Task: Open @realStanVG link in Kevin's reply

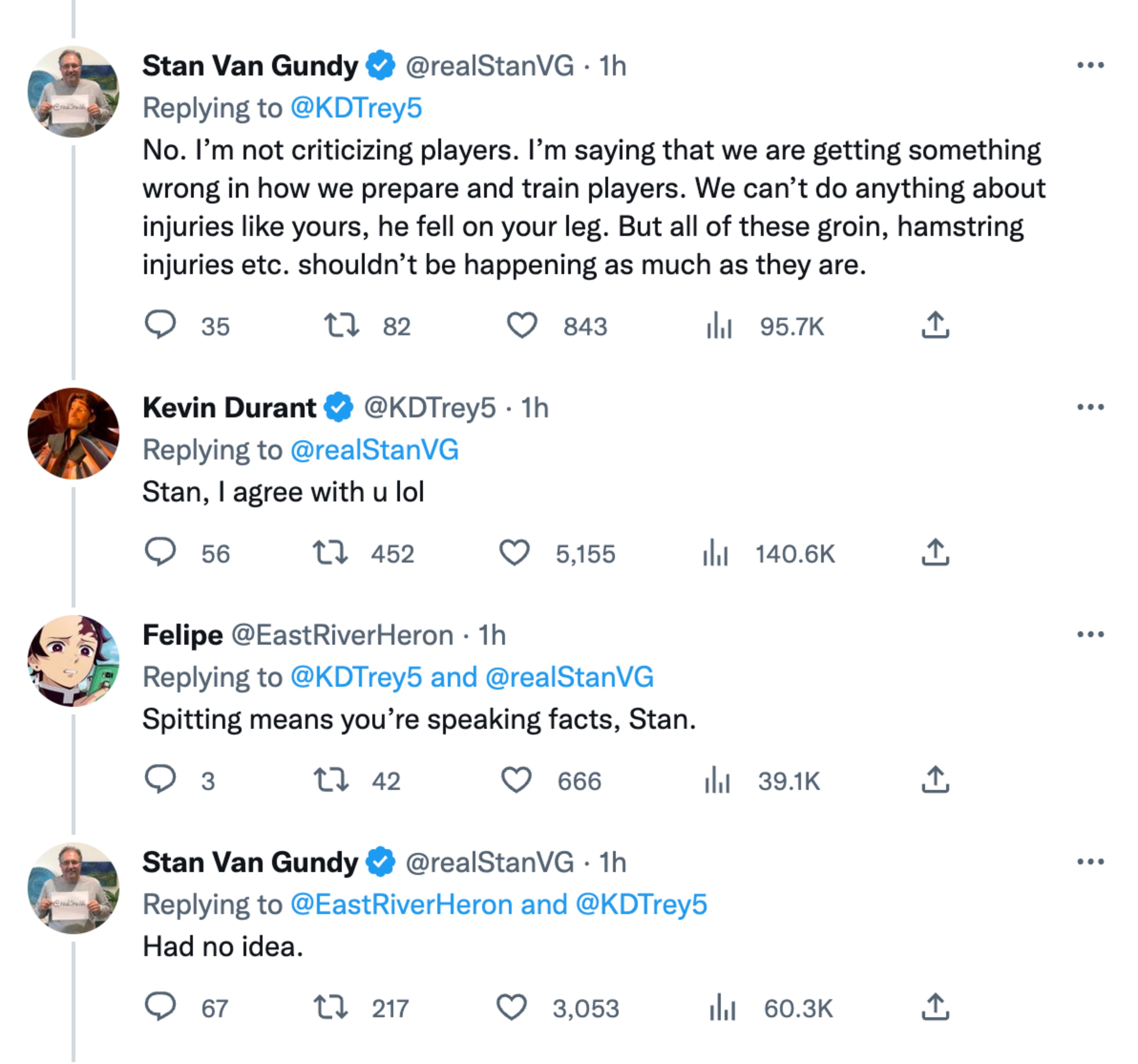Action: 374,450
